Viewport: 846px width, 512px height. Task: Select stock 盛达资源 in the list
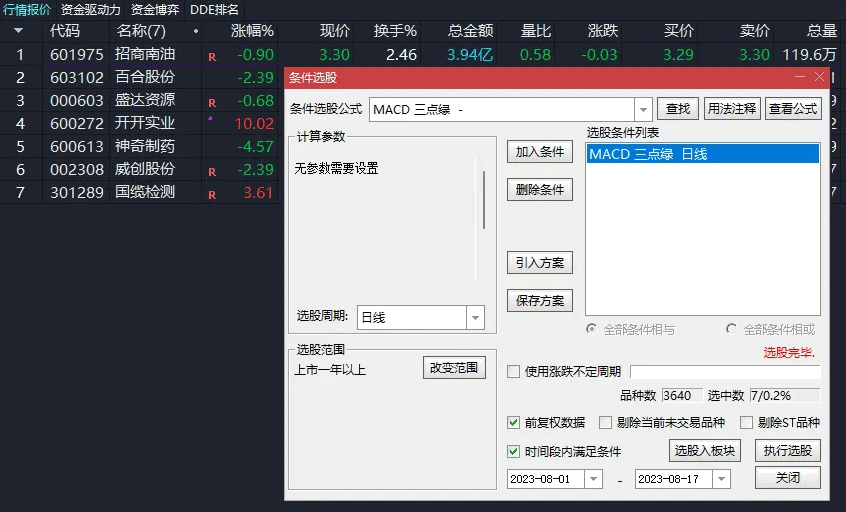pyautogui.click(x=145, y=100)
